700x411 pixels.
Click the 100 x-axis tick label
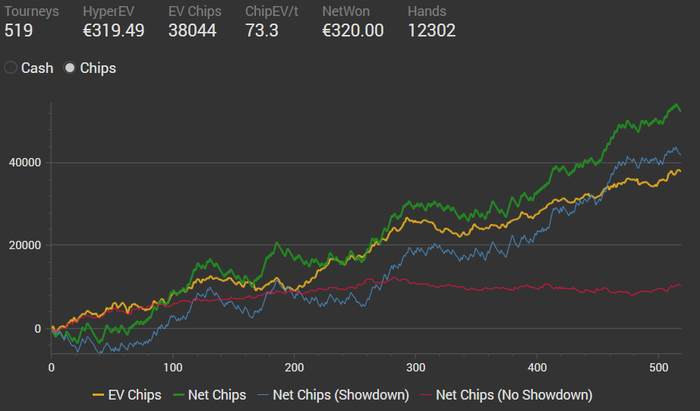[x=172, y=368]
